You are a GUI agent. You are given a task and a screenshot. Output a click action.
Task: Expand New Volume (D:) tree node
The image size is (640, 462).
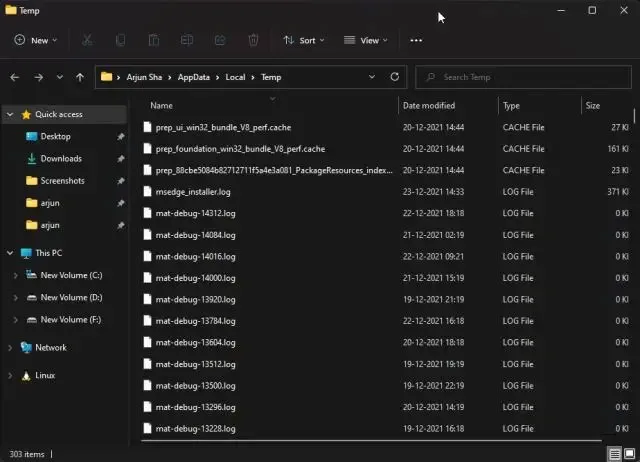point(16,298)
